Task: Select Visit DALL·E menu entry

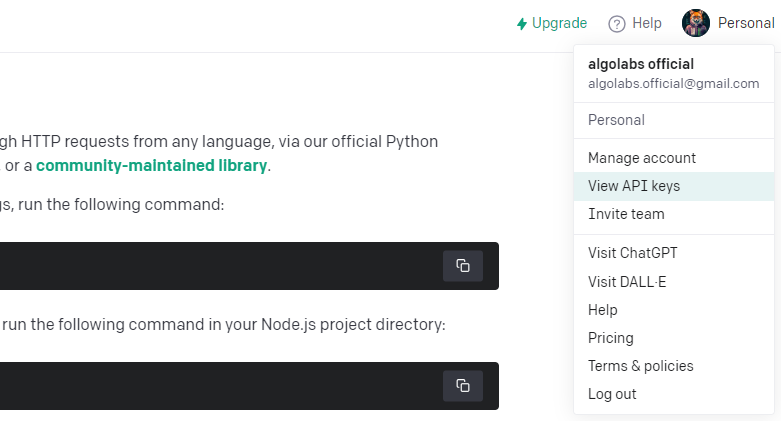Action: tap(627, 282)
